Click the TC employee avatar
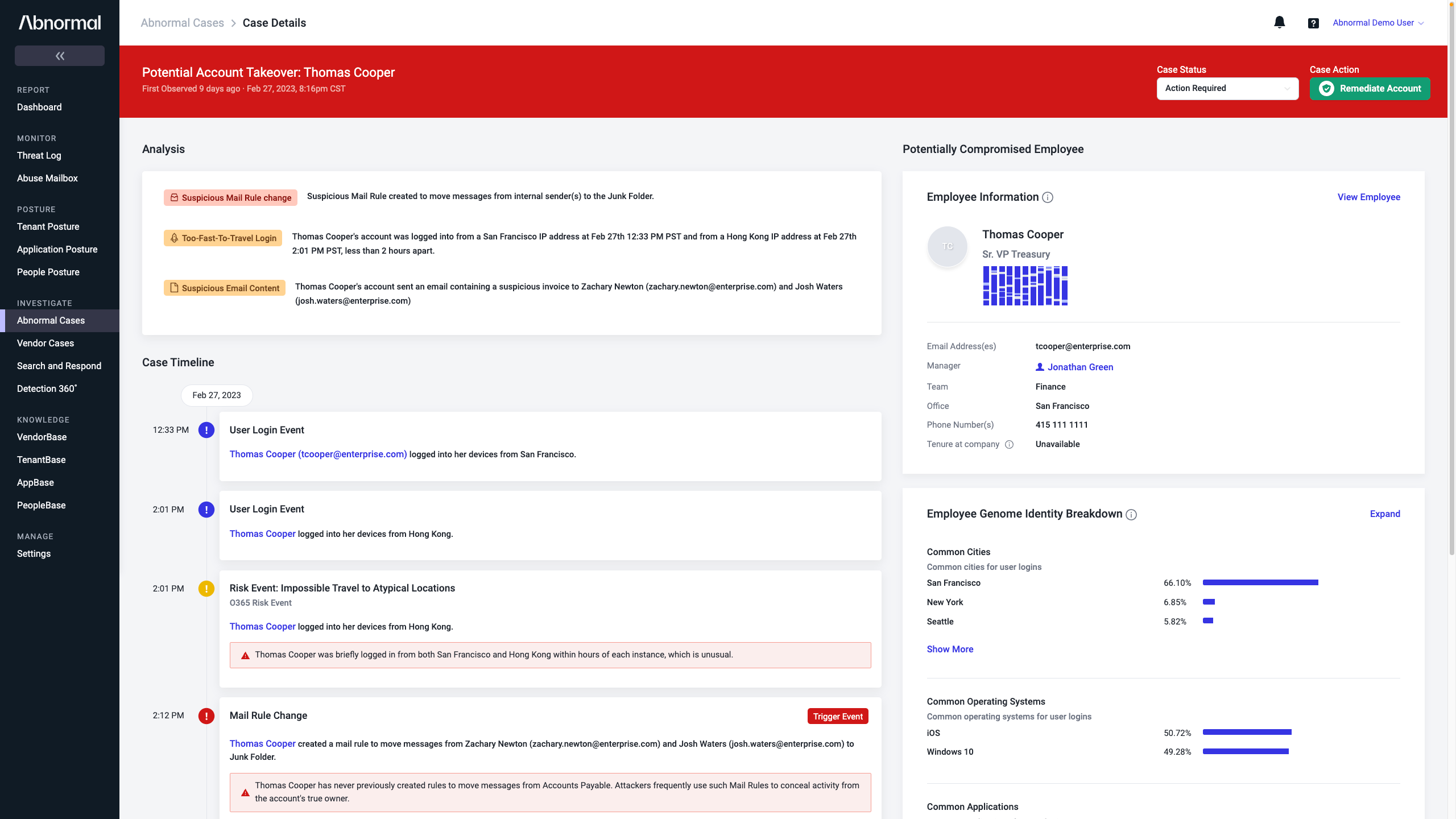The height and width of the screenshot is (819, 1456). [948, 246]
